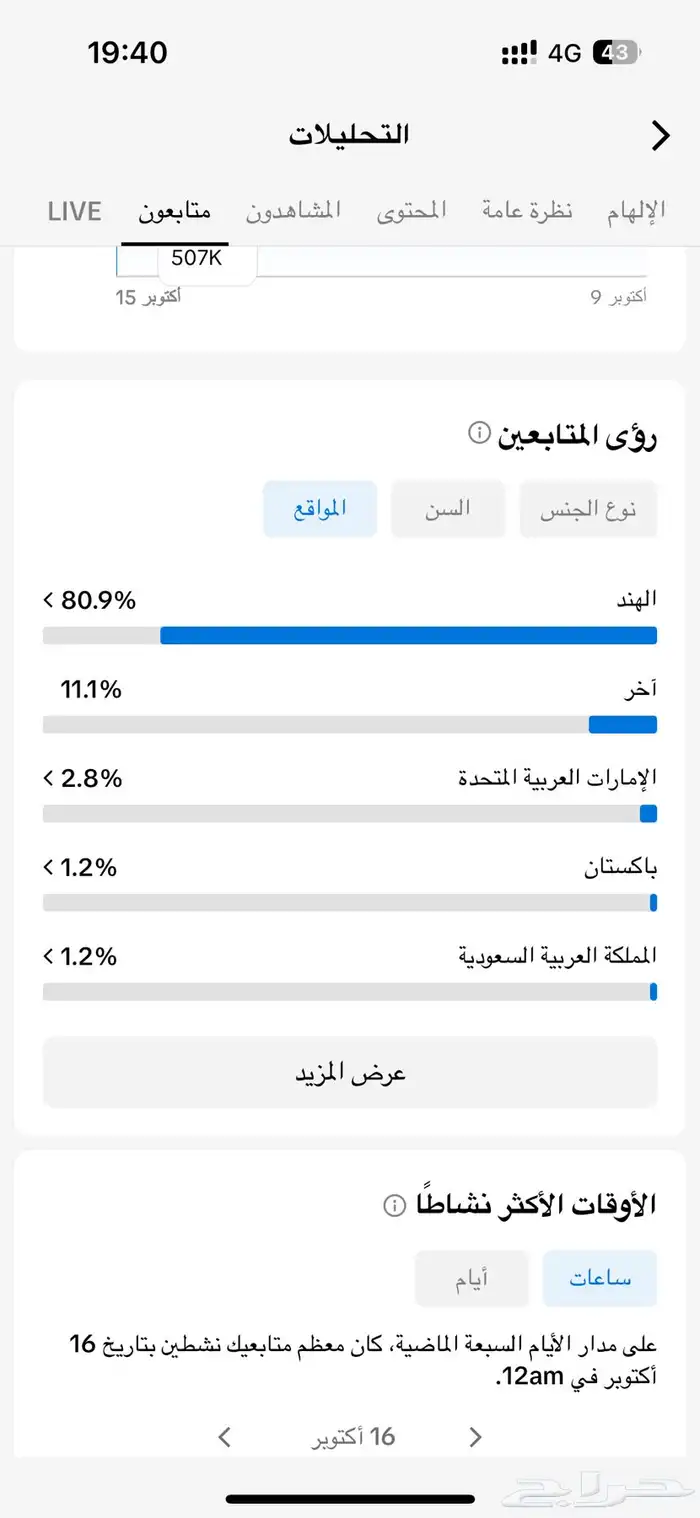Tap the next date arrow near 16 أكتوبر
Image resolution: width=700 pixels, height=1518 pixels.
point(224,1436)
